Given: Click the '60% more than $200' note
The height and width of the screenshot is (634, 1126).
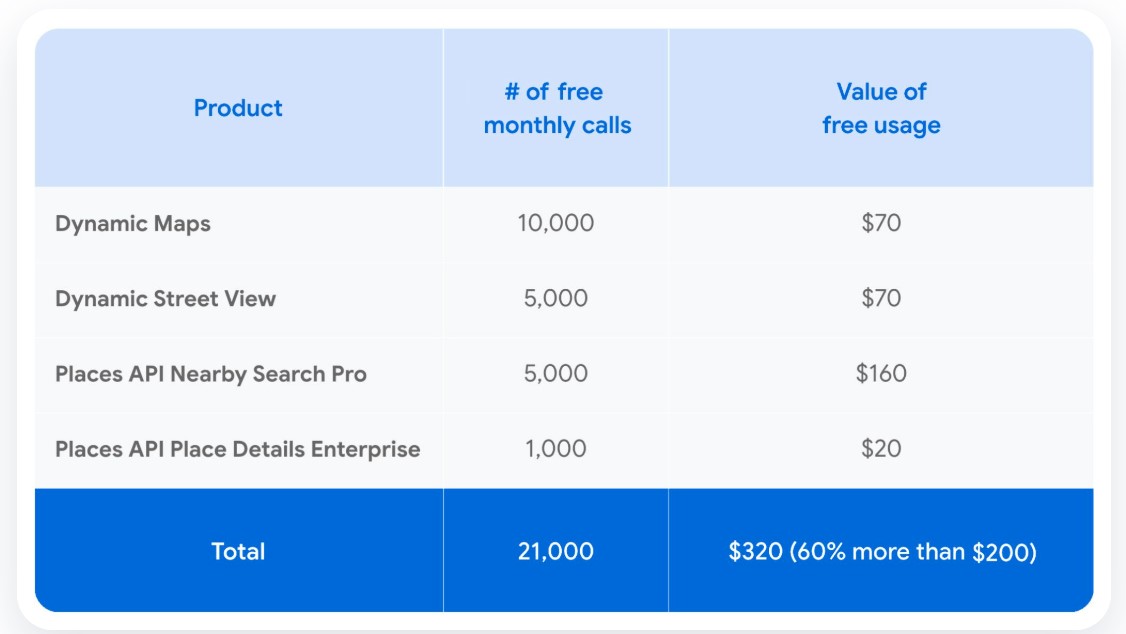Looking at the screenshot, I should click(x=914, y=551).
